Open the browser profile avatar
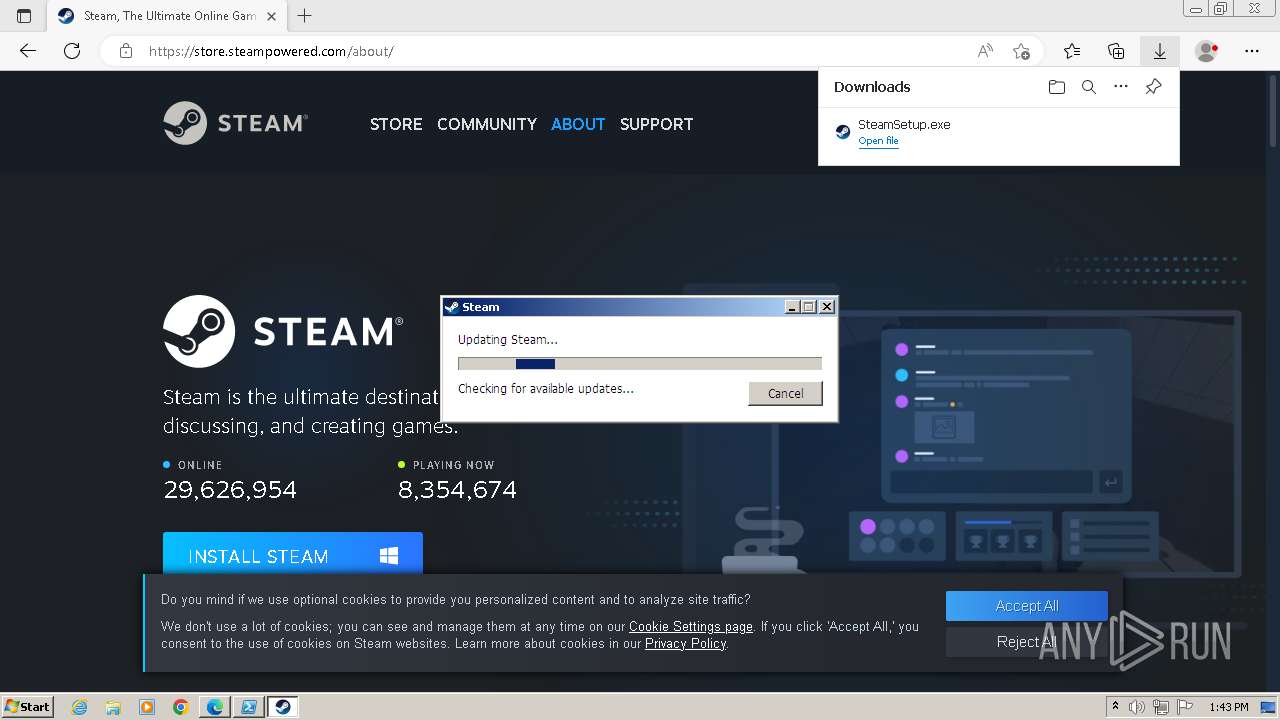The height and width of the screenshot is (720, 1280). tap(1207, 51)
